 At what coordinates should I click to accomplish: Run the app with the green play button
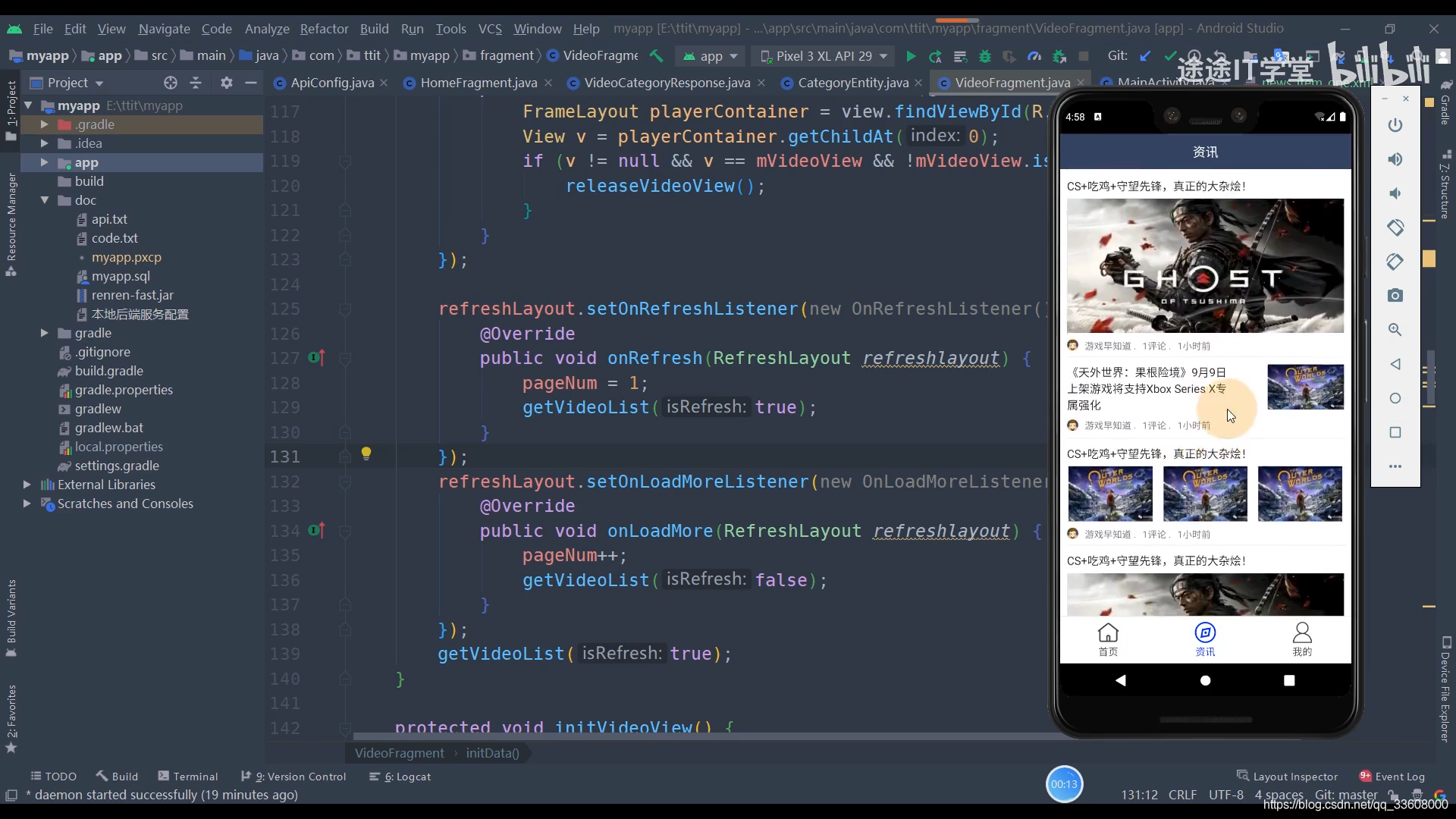coord(911,56)
